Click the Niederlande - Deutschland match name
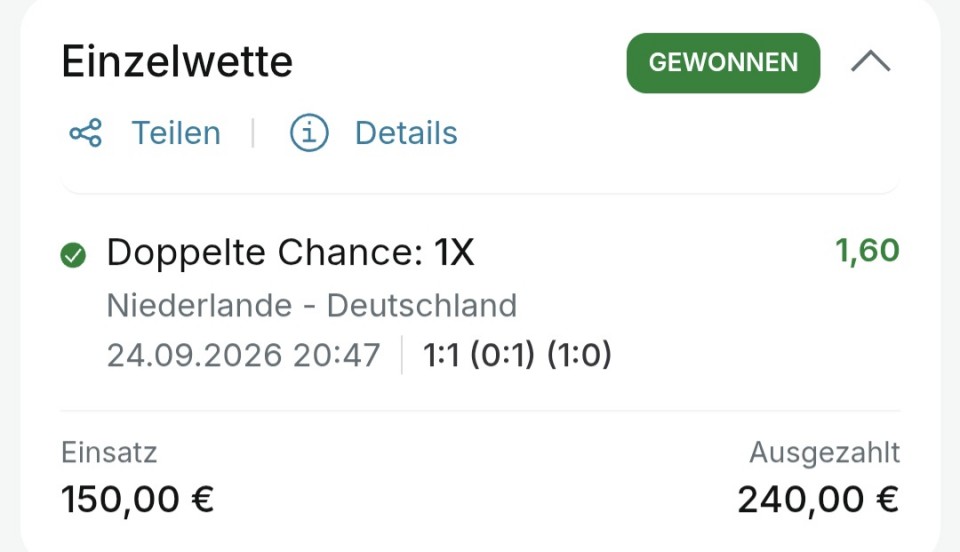The width and height of the screenshot is (960, 552). tap(312, 305)
